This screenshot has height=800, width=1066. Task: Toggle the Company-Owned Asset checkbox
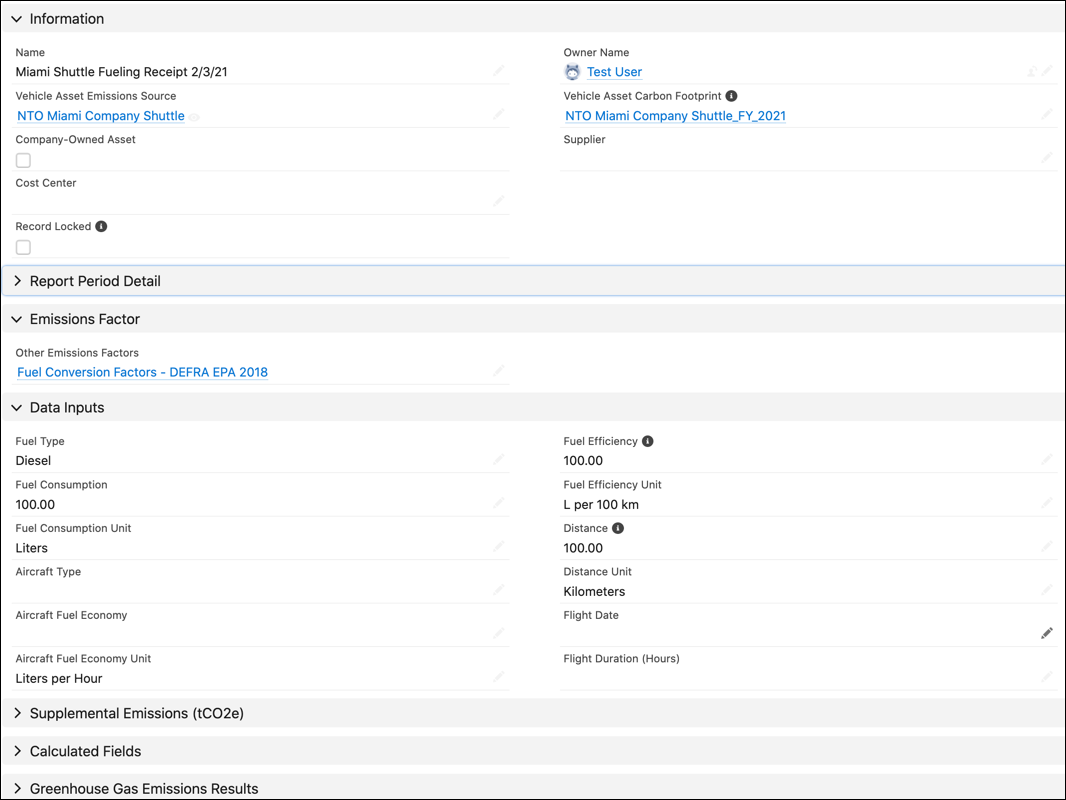(x=23, y=160)
